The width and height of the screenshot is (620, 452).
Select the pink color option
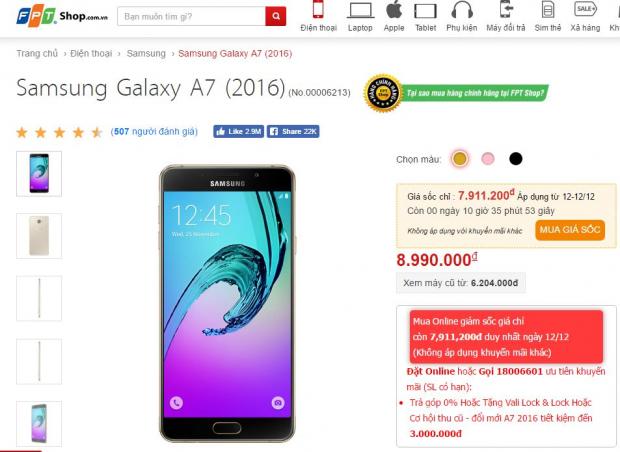488,159
